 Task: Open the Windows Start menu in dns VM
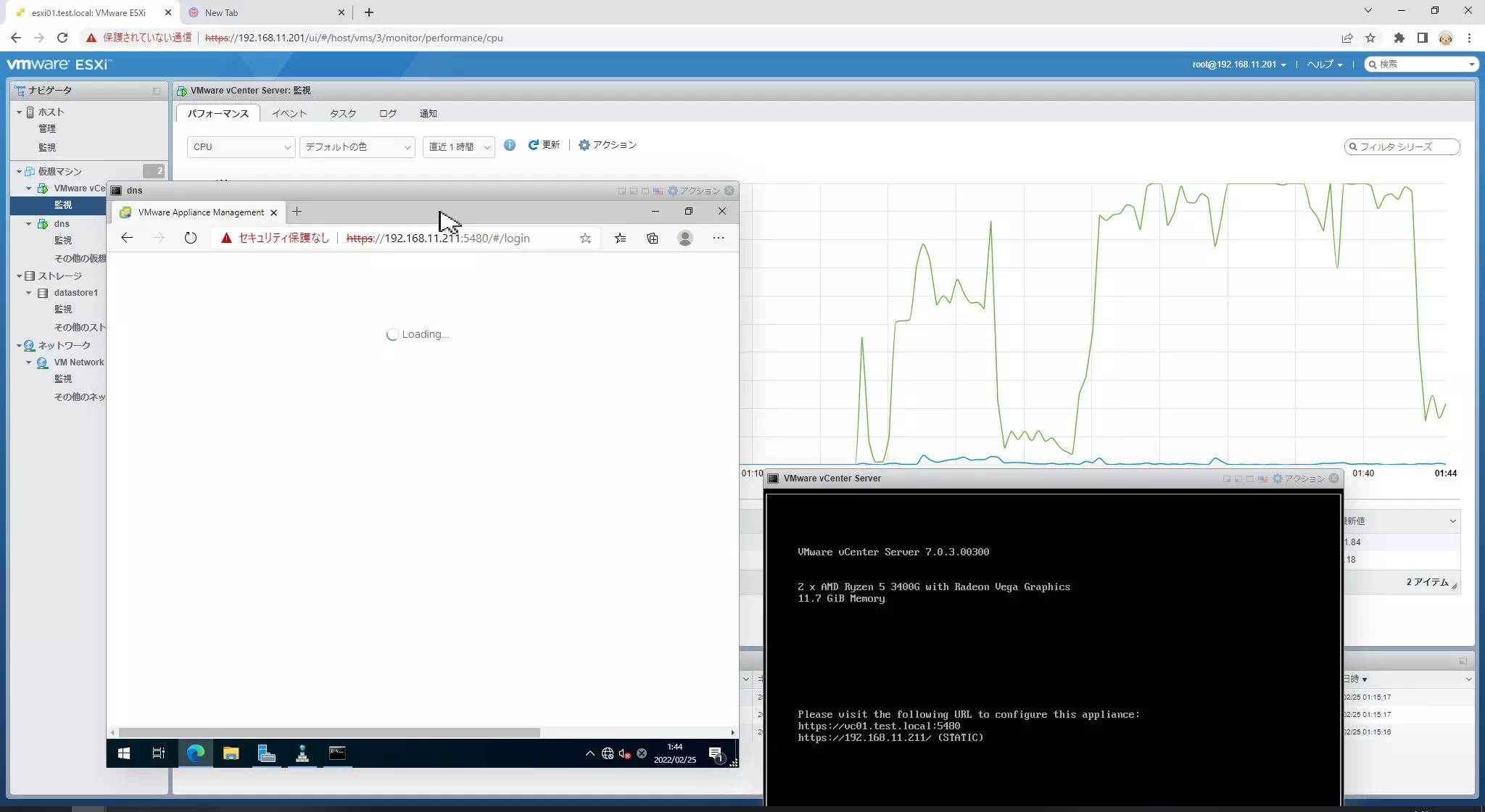pyautogui.click(x=124, y=753)
